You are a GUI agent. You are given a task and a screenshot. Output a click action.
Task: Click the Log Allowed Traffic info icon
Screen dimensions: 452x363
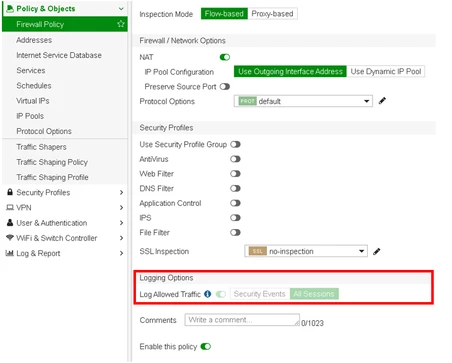coord(207,294)
